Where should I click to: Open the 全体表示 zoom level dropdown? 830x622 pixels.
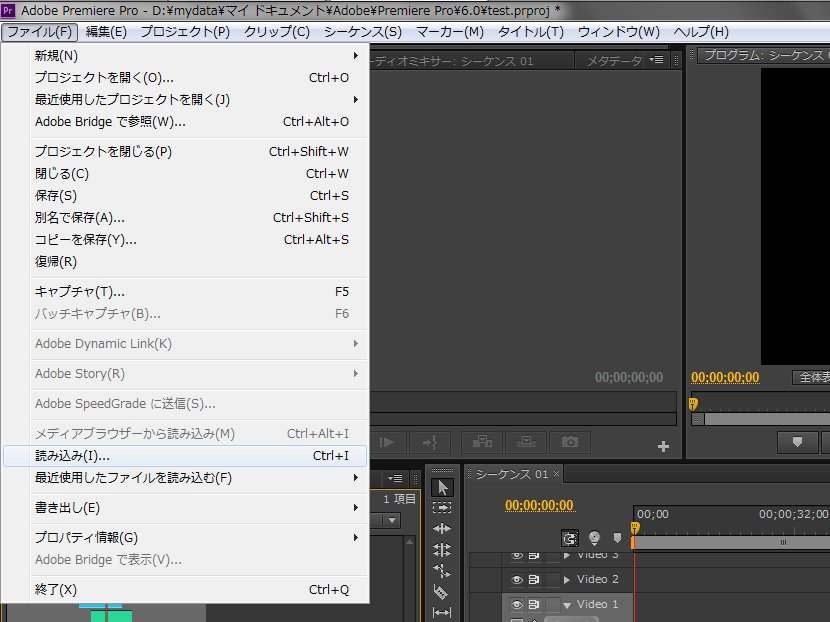pyautogui.click(x=811, y=377)
